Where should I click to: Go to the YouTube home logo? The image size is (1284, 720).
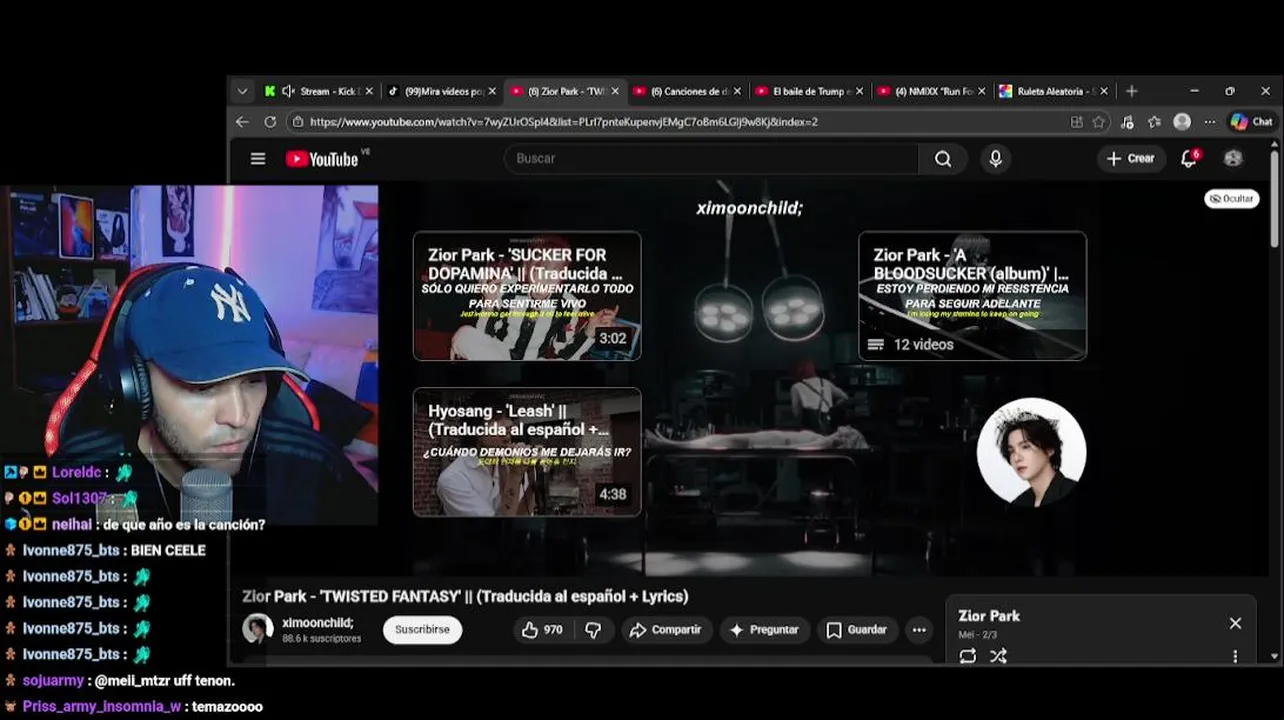[322, 159]
